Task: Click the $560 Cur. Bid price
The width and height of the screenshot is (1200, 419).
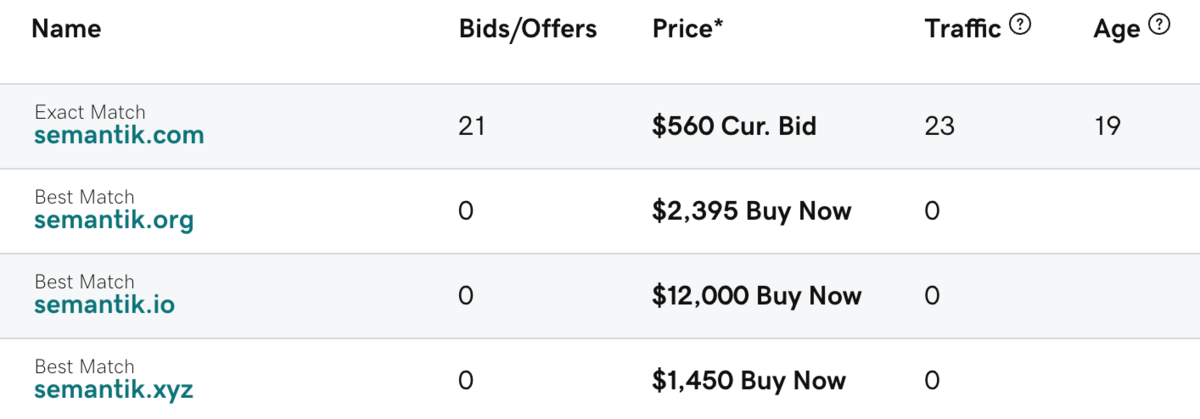Action: (x=734, y=126)
